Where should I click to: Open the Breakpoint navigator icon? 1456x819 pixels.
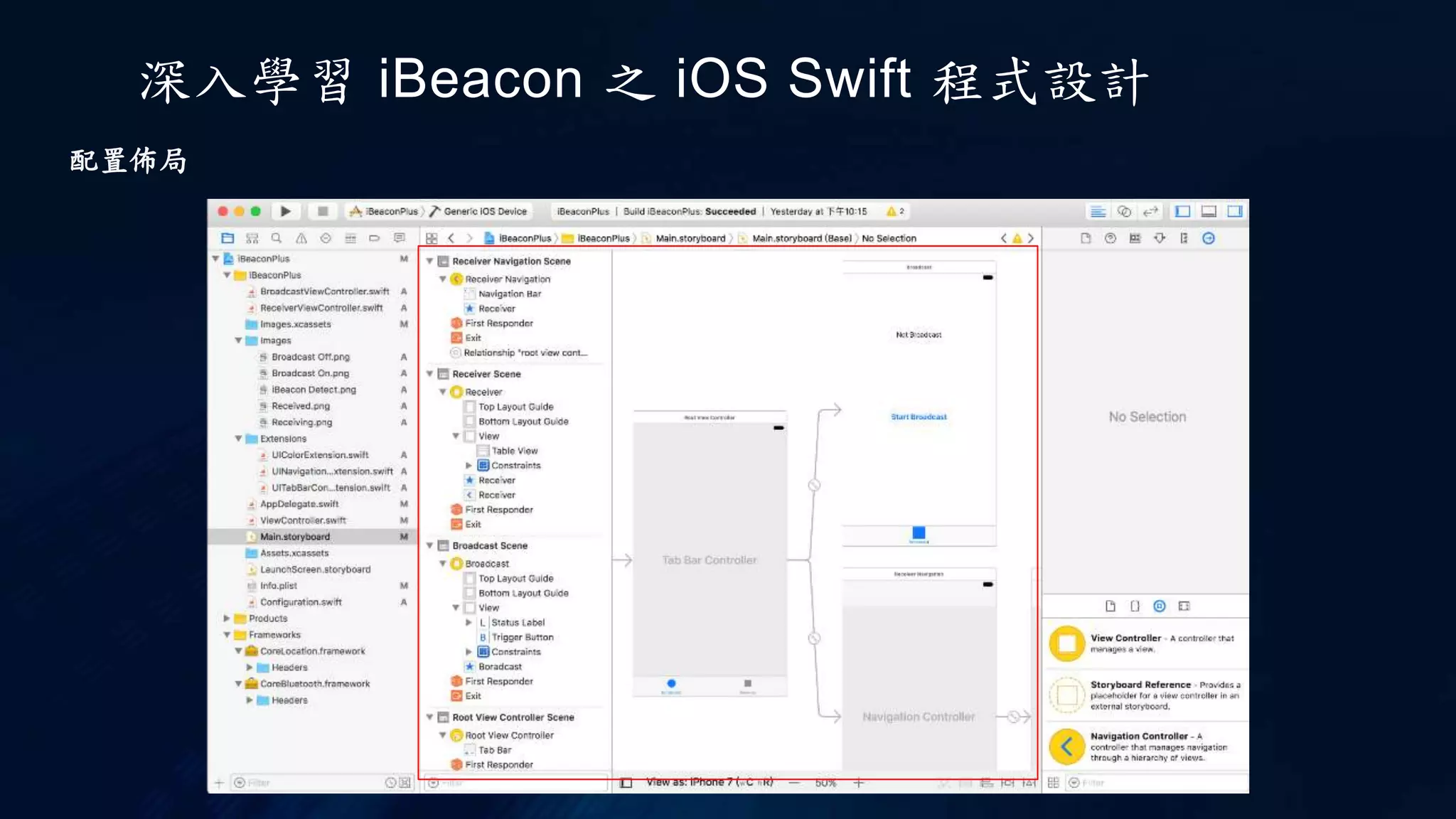(x=375, y=238)
